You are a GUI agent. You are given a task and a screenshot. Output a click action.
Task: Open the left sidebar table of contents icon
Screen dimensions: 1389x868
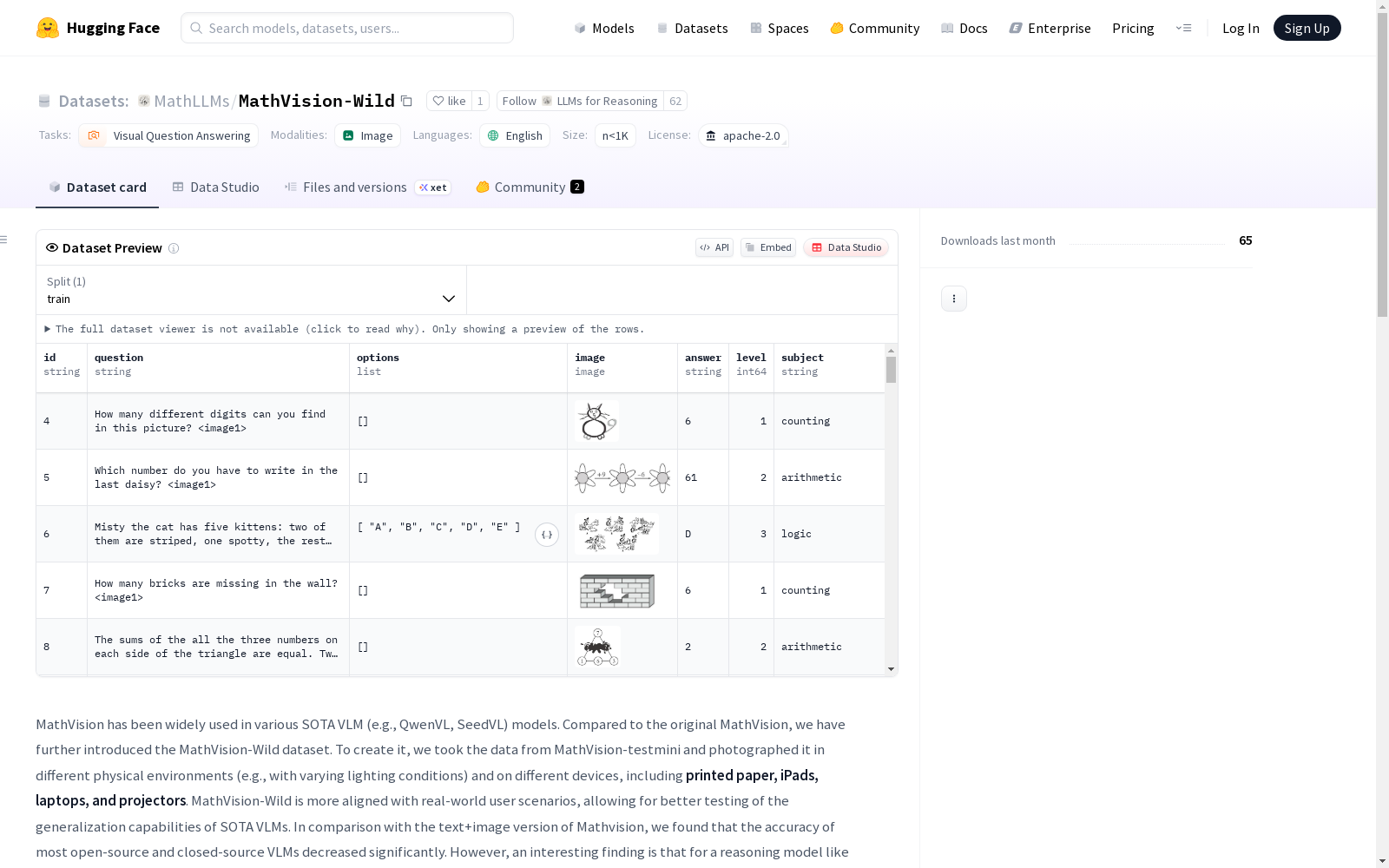coord(4,240)
